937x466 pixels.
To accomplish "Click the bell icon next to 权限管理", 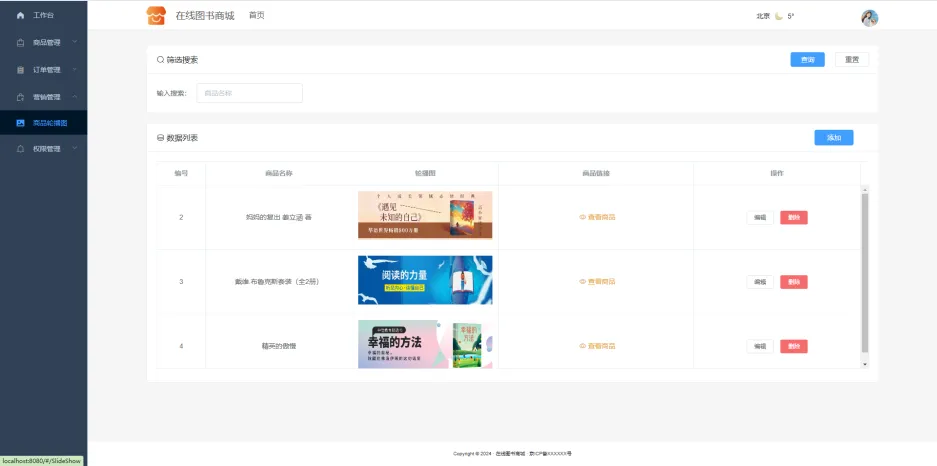I will point(21,149).
